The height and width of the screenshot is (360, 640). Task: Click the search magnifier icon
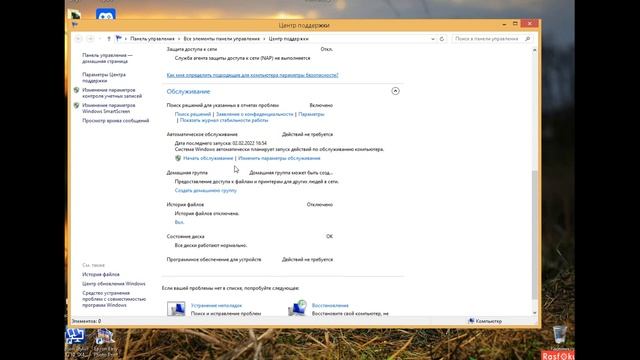pyautogui.click(x=527, y=39)
